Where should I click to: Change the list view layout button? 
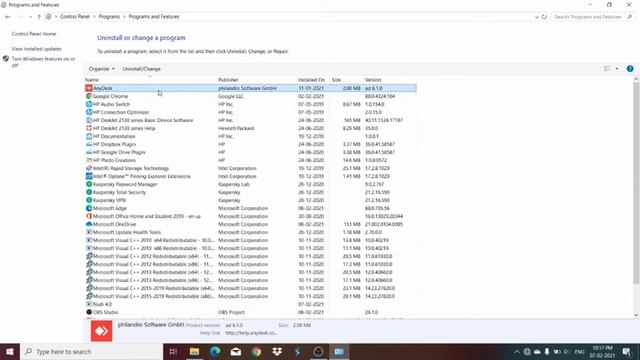pyautogui.click(x=607, y=69)
